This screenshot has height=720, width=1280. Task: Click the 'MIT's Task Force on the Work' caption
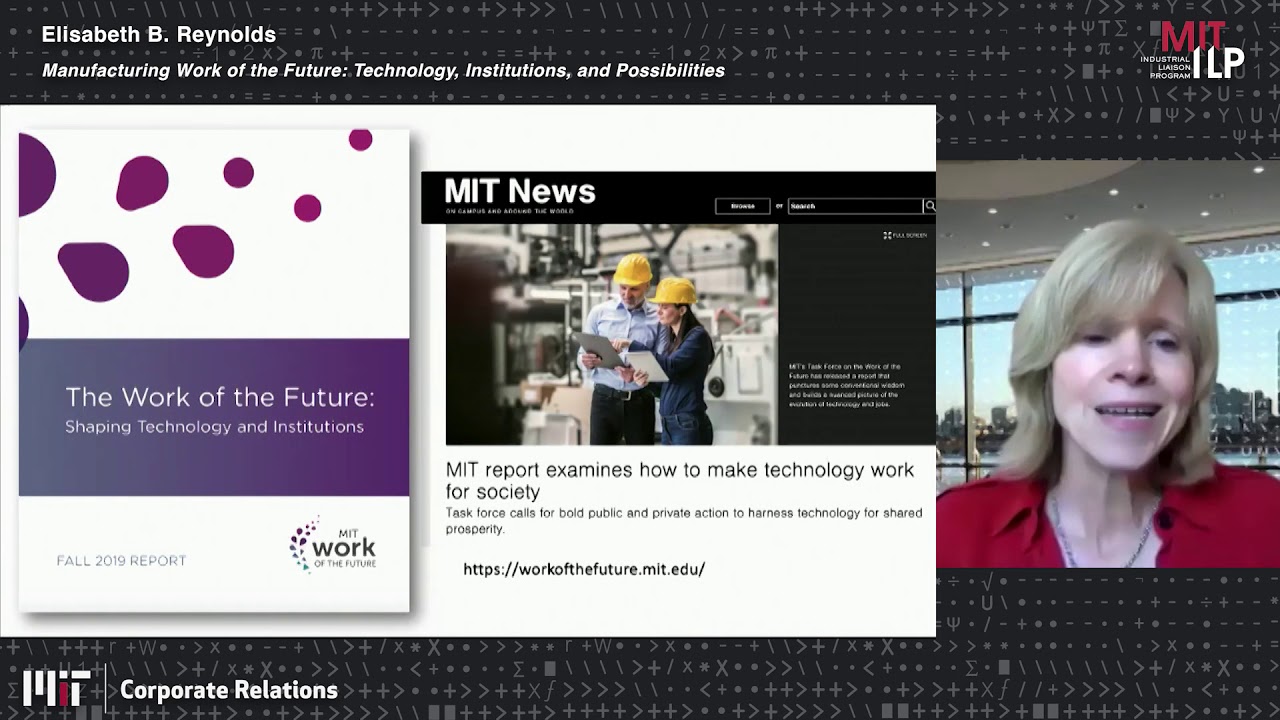pos(846,385)
